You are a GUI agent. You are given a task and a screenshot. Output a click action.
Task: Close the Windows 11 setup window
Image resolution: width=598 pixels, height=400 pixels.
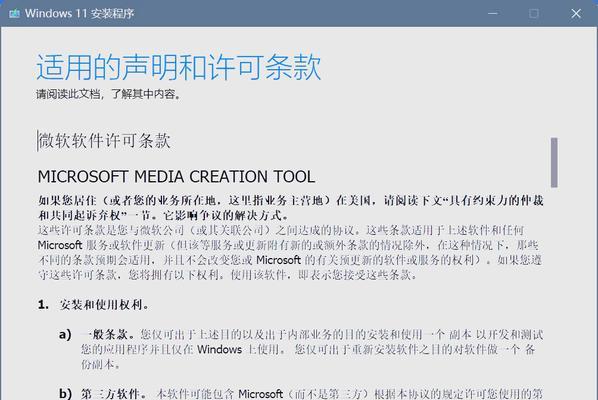click(576, 14)
